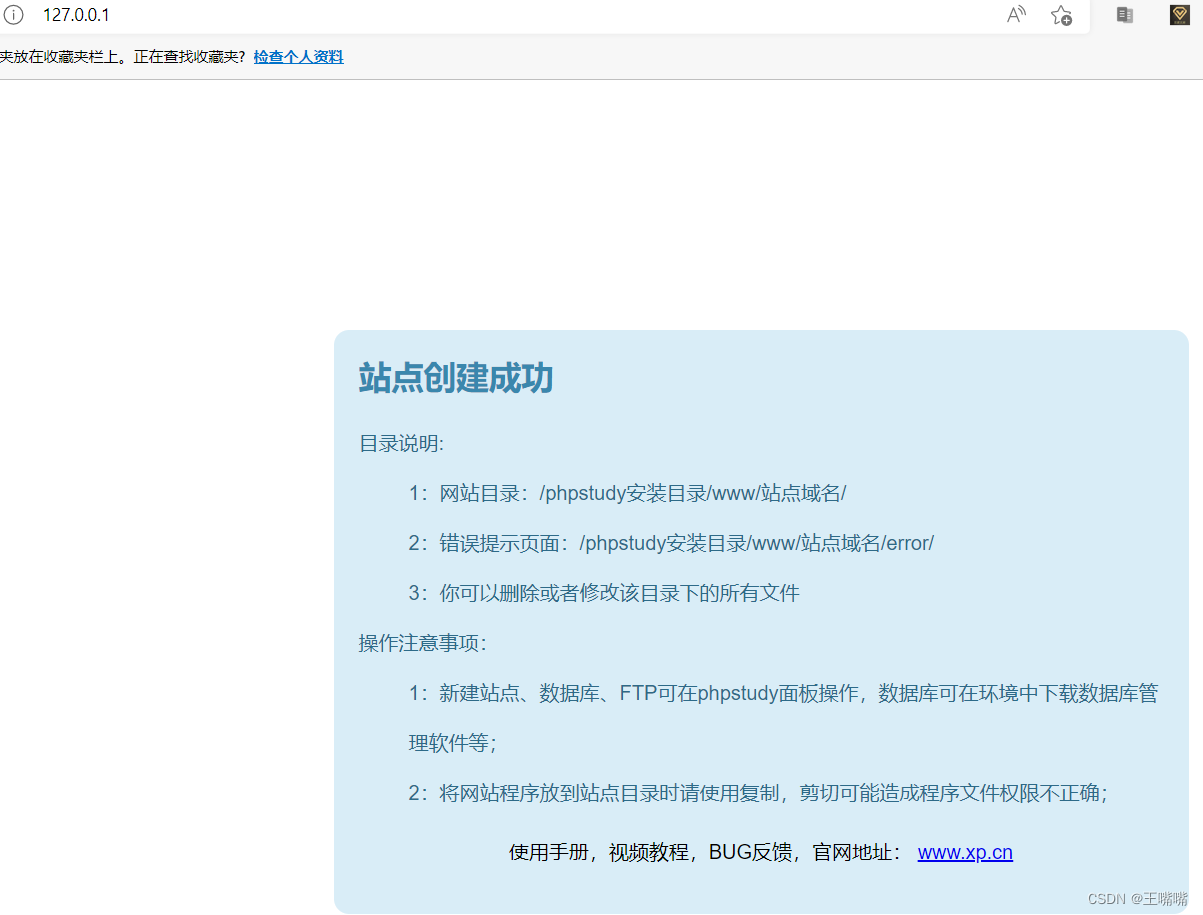The height and width of the screenshot is (915, 1203).
Task: Open the immersive reader book icon
Action: tap(1125, 15)
